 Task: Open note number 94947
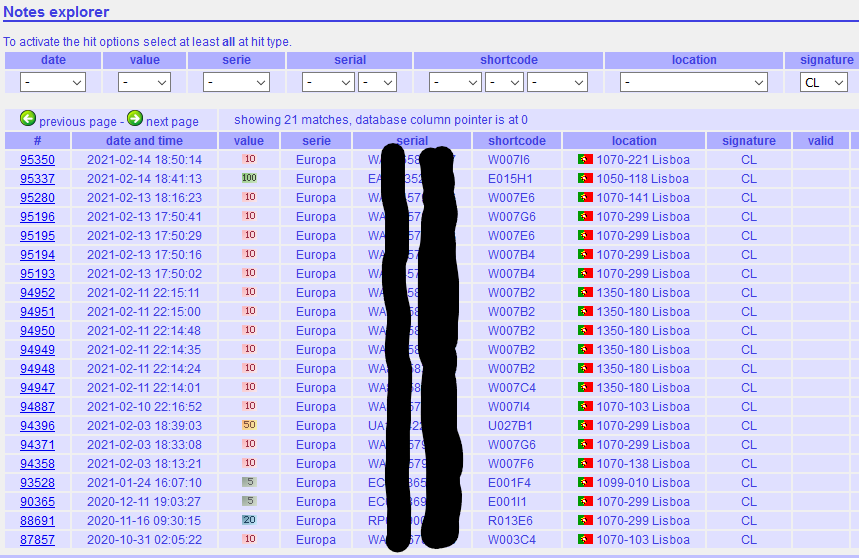tap(37, 387)
